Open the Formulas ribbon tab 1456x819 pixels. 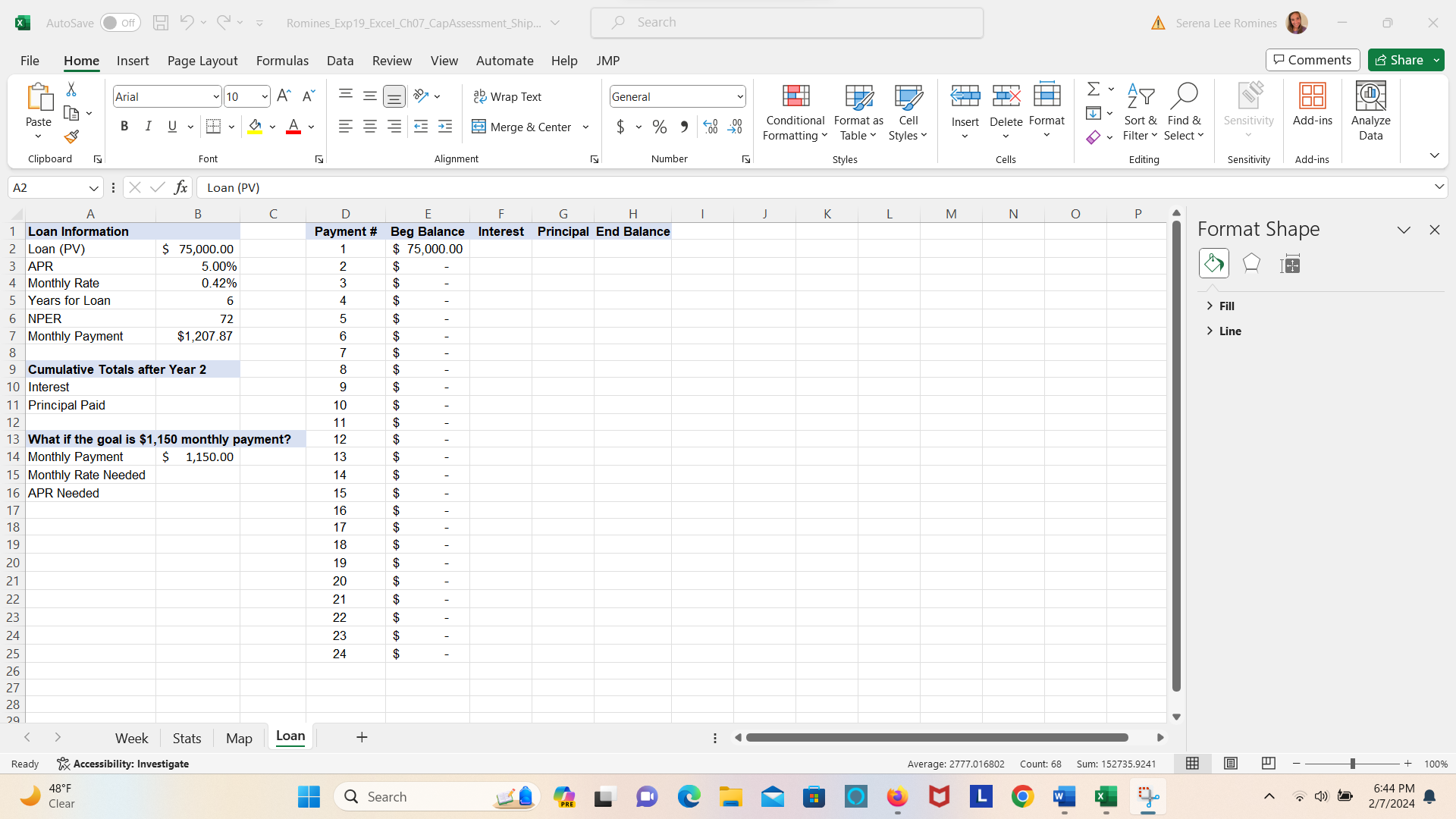click(282, 61)
